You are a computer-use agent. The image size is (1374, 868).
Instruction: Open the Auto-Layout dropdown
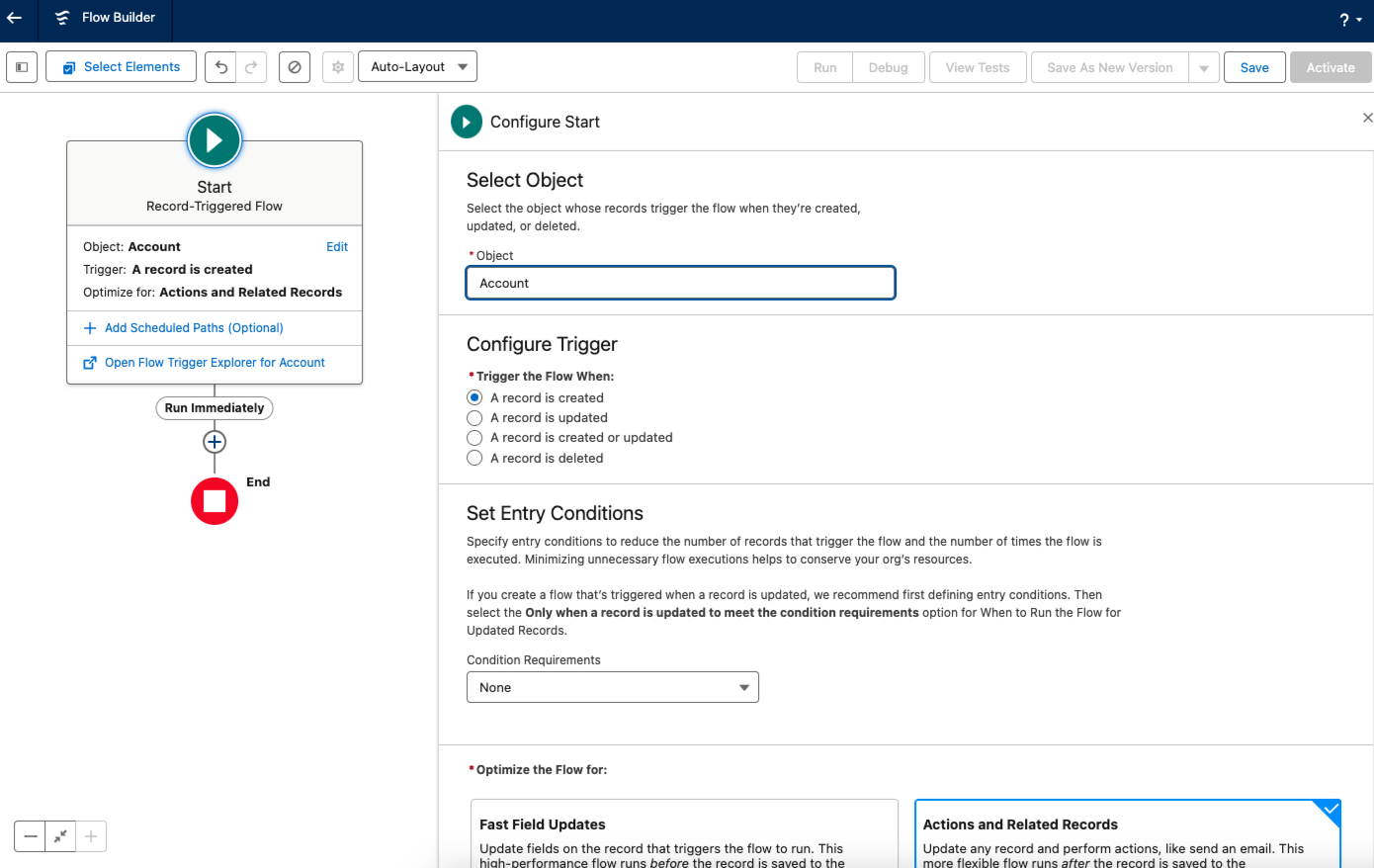[x=417, y=67]
